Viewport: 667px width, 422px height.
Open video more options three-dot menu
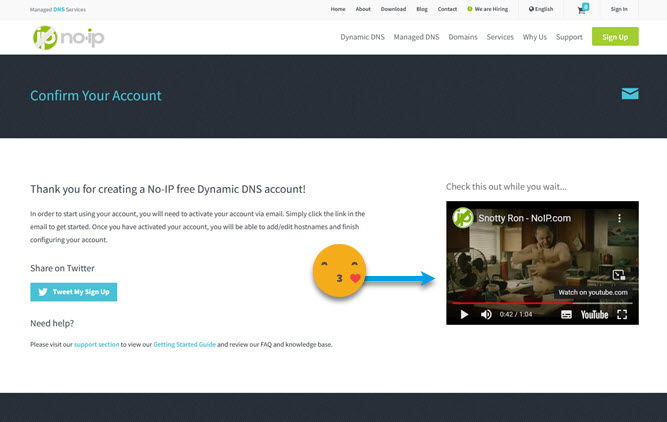(x=619, y=217)
